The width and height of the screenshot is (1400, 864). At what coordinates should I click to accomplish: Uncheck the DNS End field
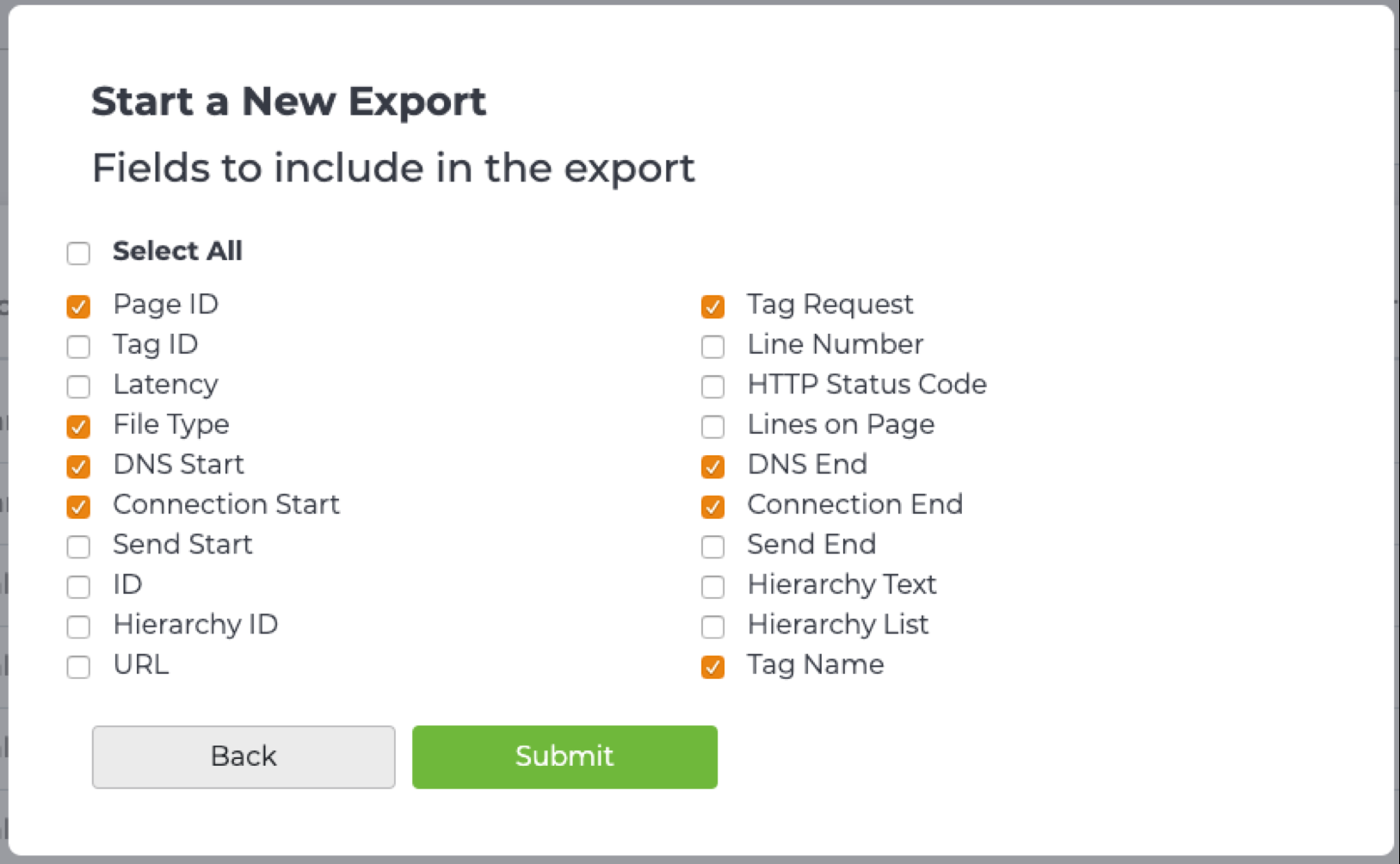pos(712,466)
